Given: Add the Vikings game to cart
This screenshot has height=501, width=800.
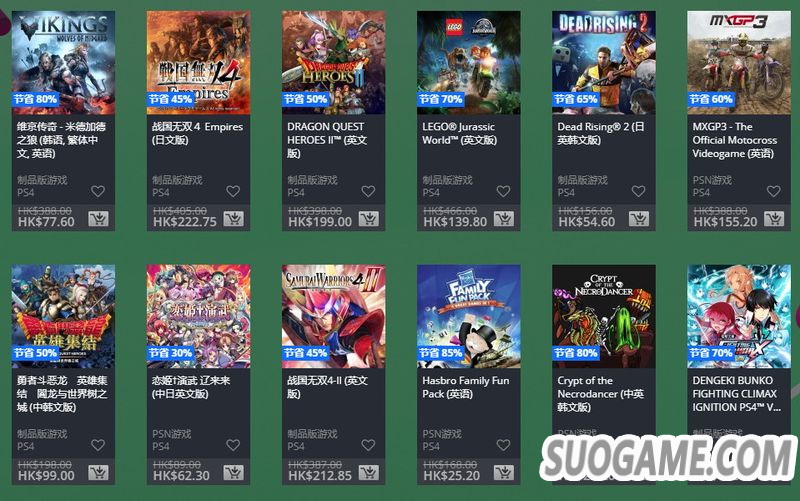Looking at the screenshot, I should point(98,219).
